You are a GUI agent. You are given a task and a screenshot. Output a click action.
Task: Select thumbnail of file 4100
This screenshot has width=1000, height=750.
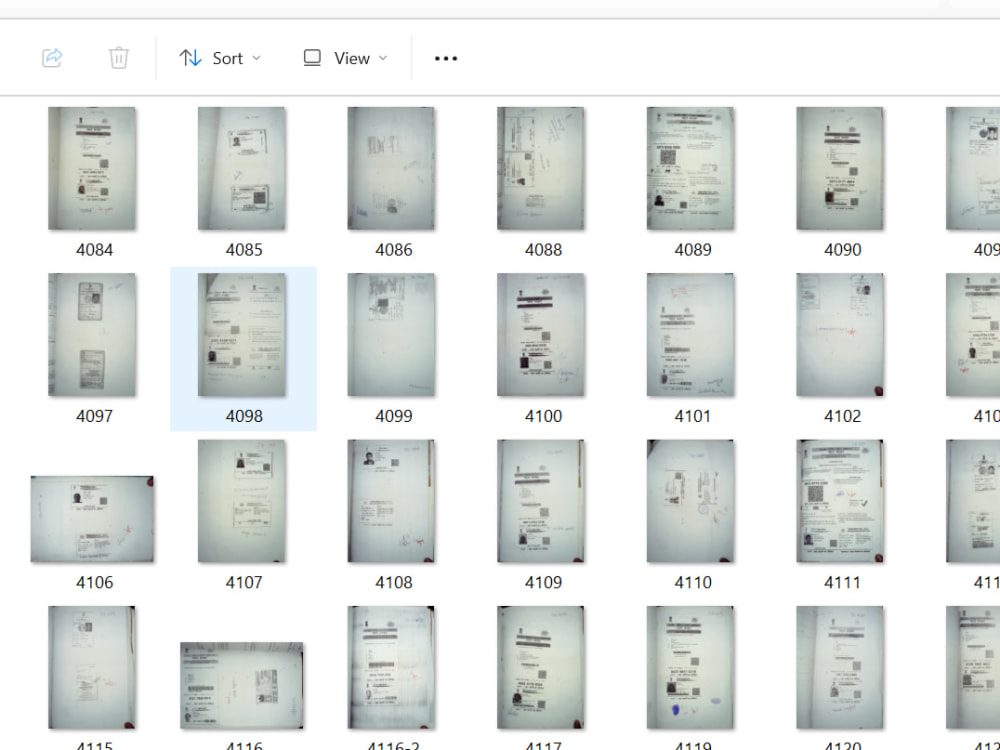(541, 335)
